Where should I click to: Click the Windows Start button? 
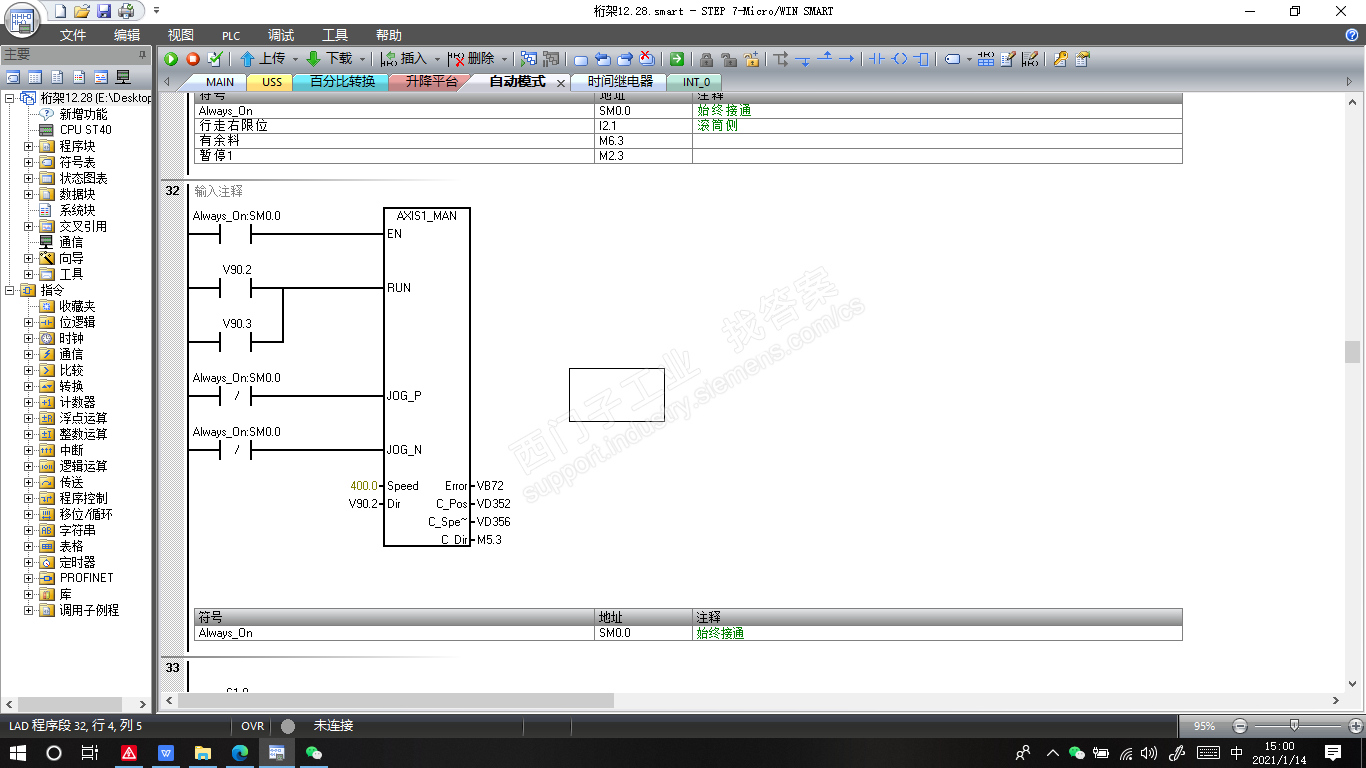(18, 753)
